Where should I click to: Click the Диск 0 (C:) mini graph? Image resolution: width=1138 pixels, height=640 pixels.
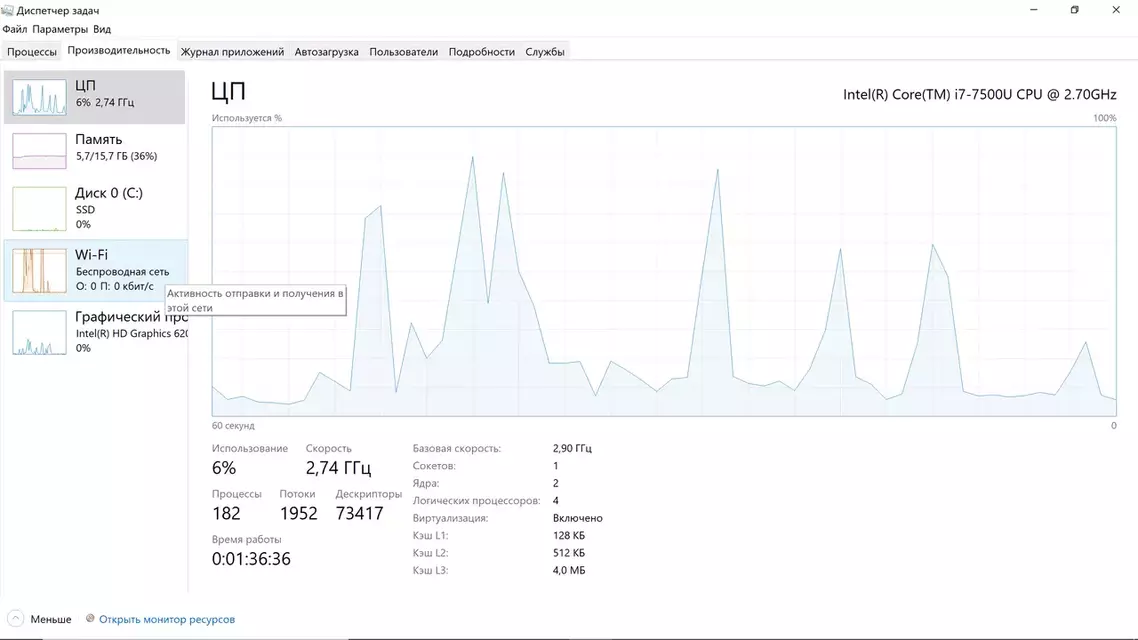39,209
